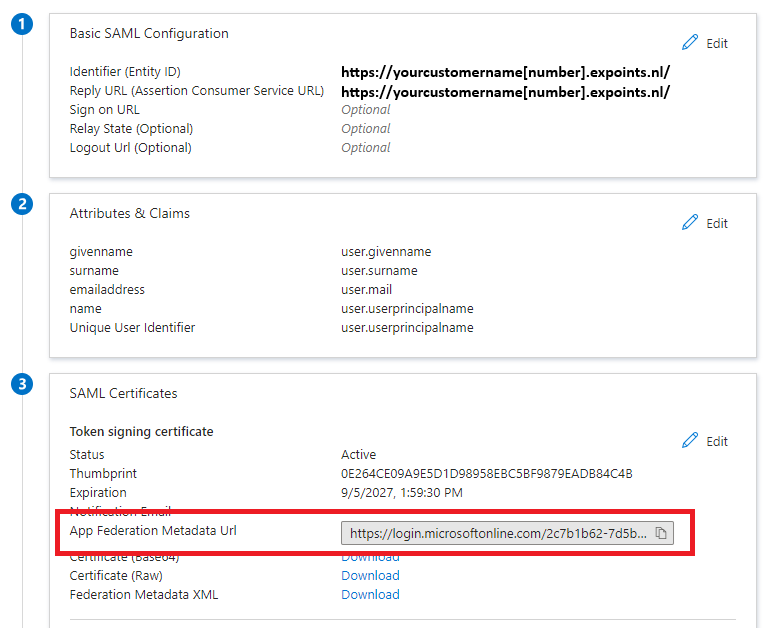Click the pencil icon in Attributes & Claims

pos(690,222)
